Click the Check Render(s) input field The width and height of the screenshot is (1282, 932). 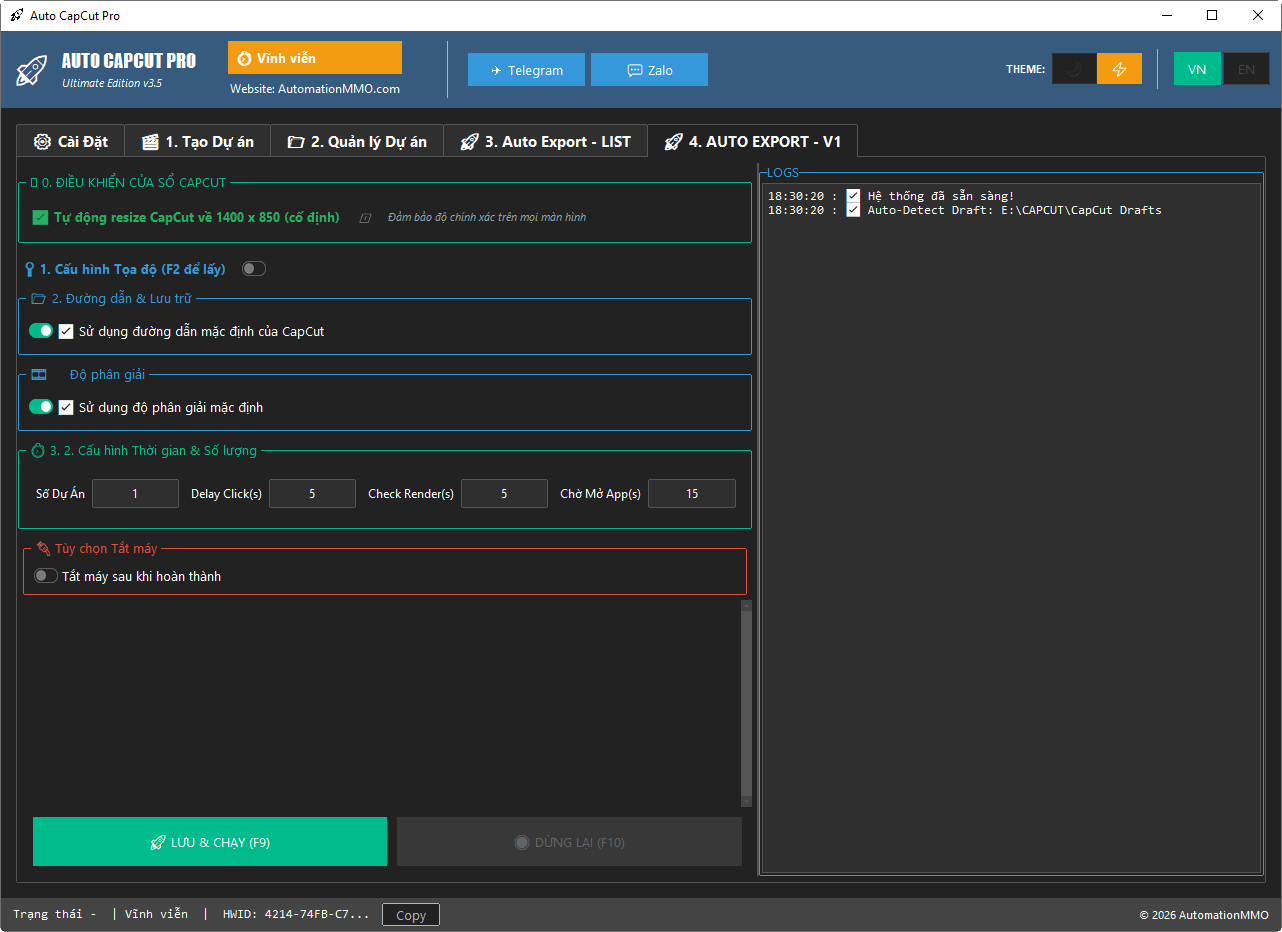tap(504, 493)
